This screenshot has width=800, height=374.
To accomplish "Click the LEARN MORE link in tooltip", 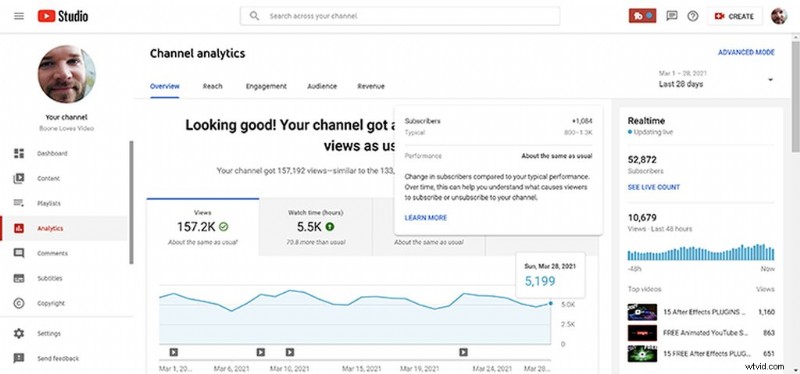I will [426, 218].
